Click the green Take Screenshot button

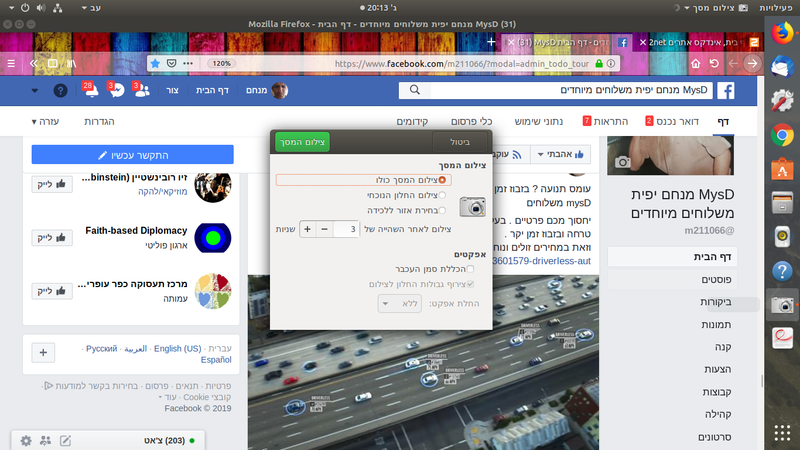click(303, 142)
